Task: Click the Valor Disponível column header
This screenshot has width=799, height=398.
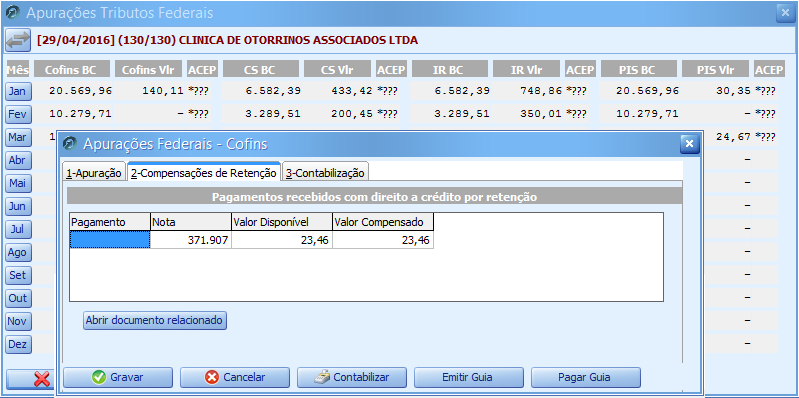Action: pos(282,222)
